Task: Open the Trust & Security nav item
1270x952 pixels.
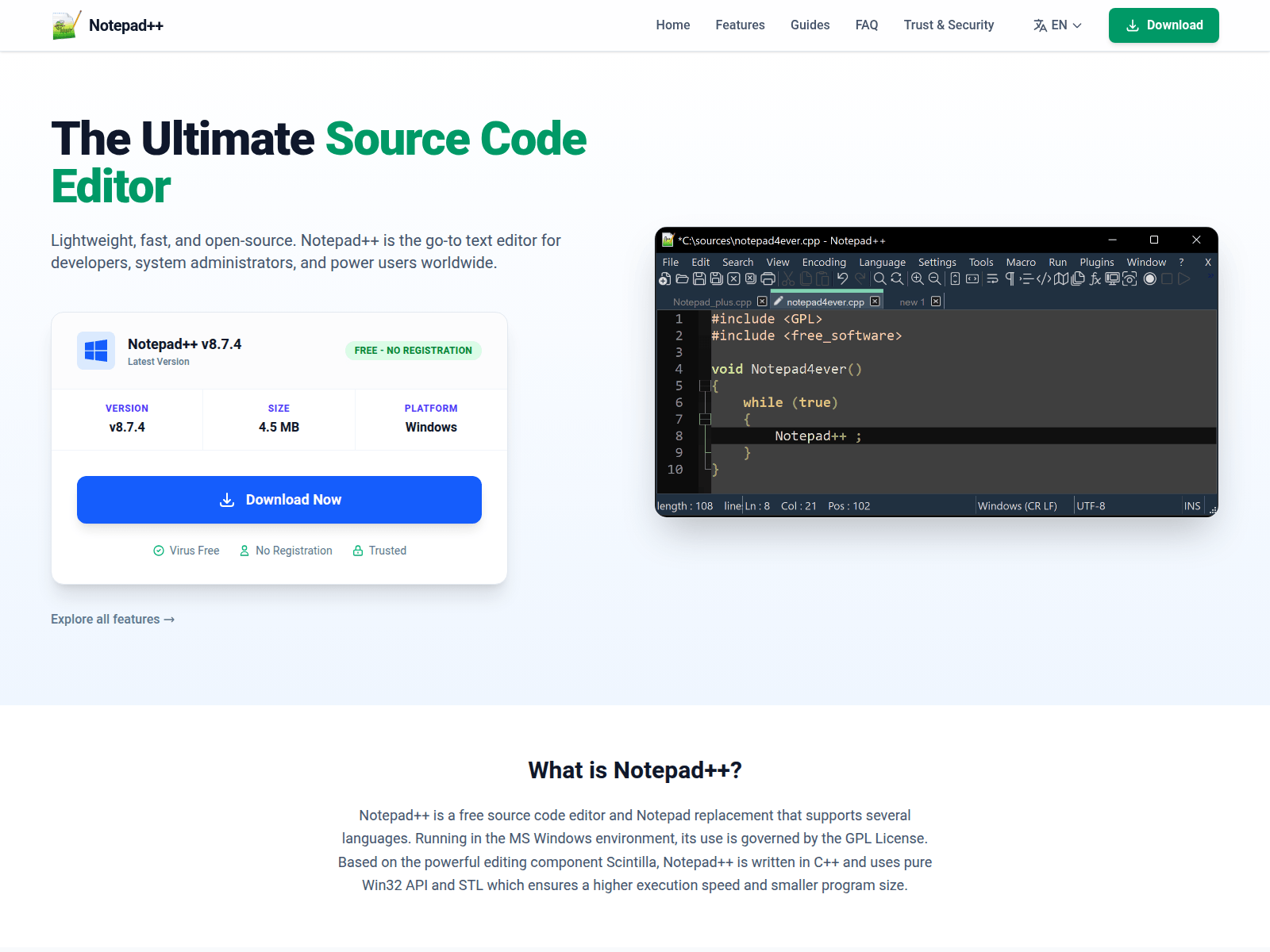Action: coord(949,25)
